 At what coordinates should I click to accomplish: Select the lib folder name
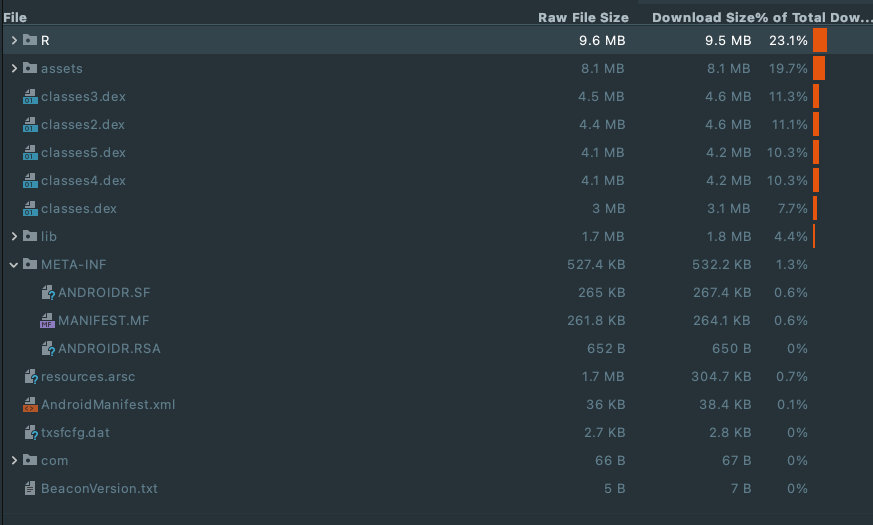(49, 237)
